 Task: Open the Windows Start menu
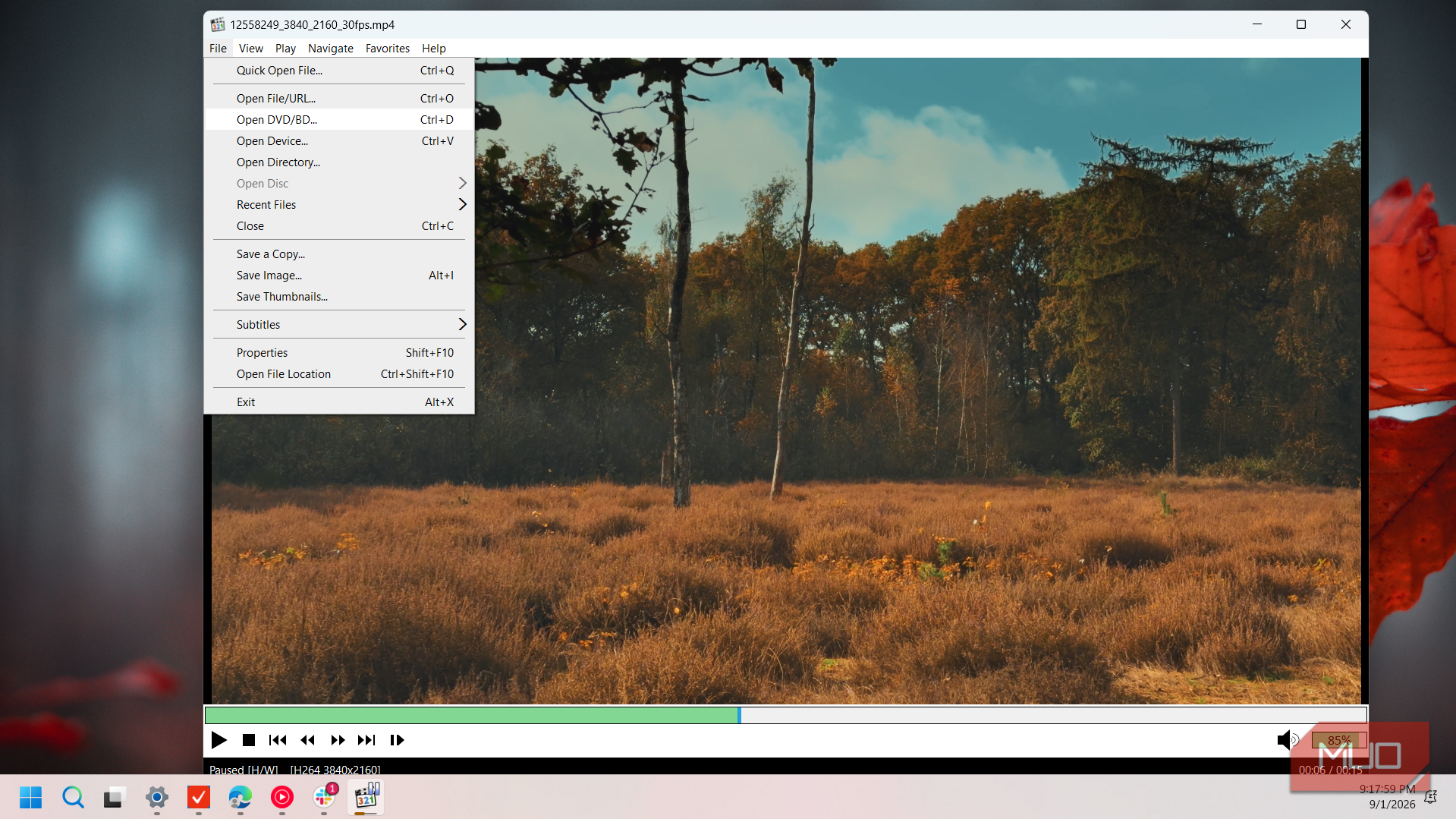[31, 797]
